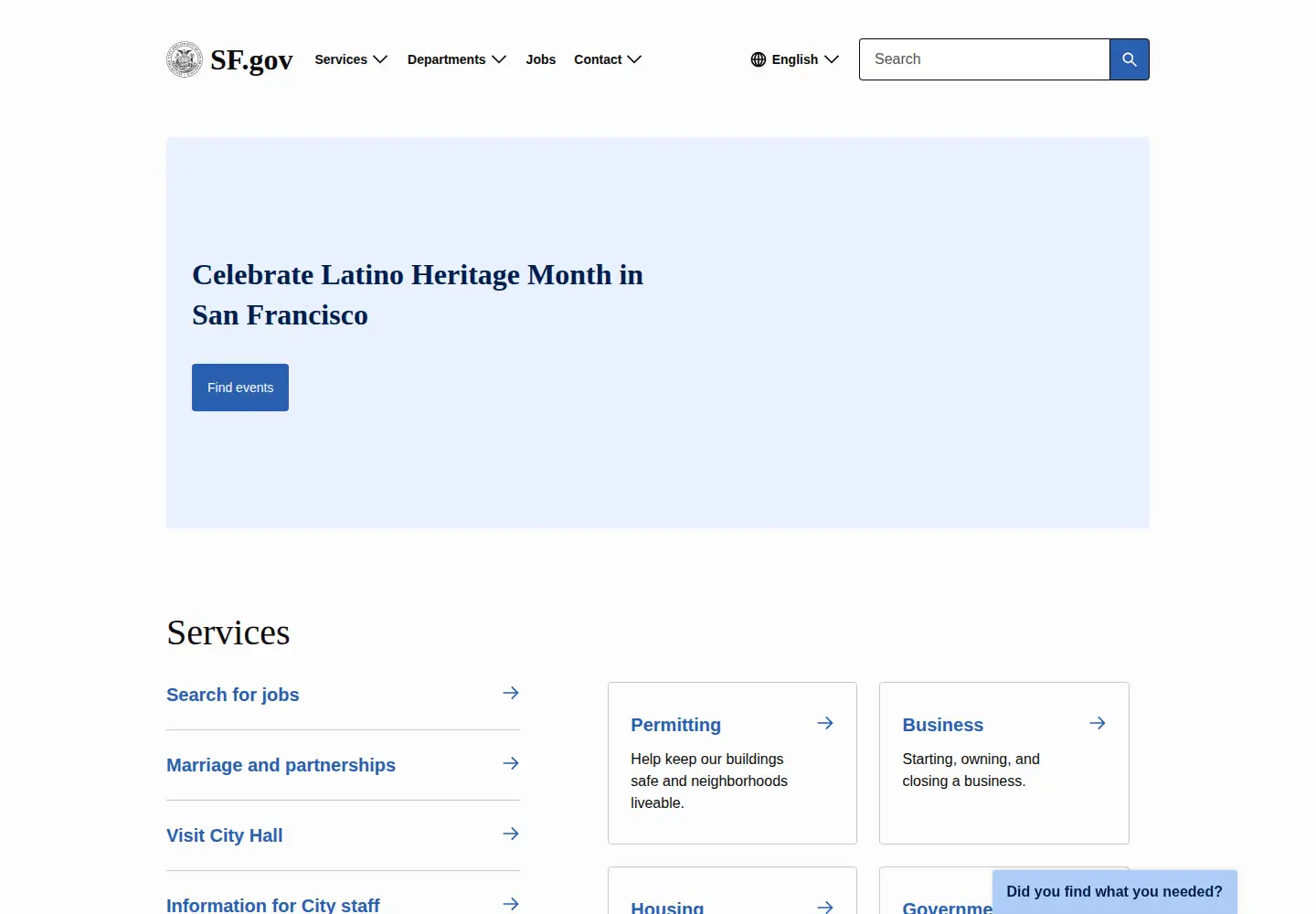
Task: Expand the Contact menu chevron
Action: tap(634, 59)
